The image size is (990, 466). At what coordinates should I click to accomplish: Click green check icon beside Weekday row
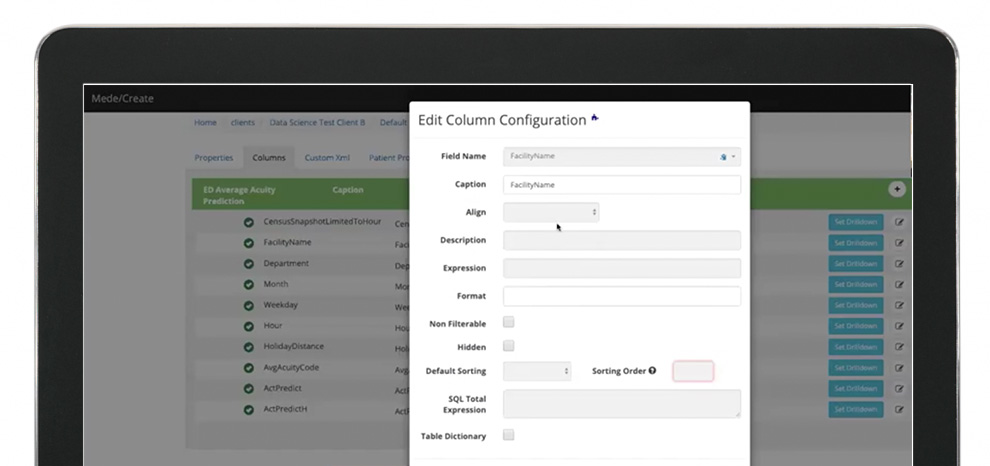pyautogui.click(x=249, y=306)
